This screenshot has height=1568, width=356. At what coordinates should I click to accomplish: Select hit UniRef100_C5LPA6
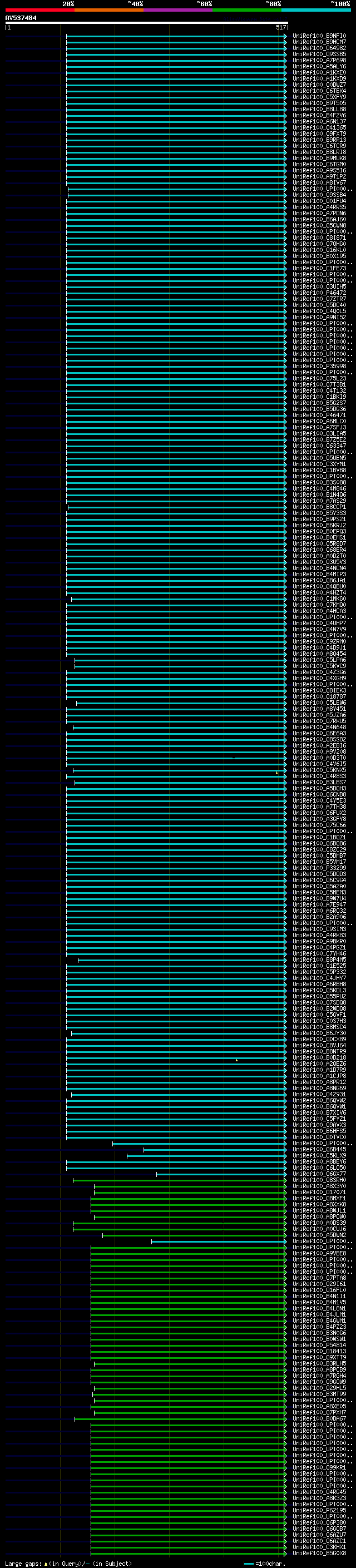(x=319, y=660)
